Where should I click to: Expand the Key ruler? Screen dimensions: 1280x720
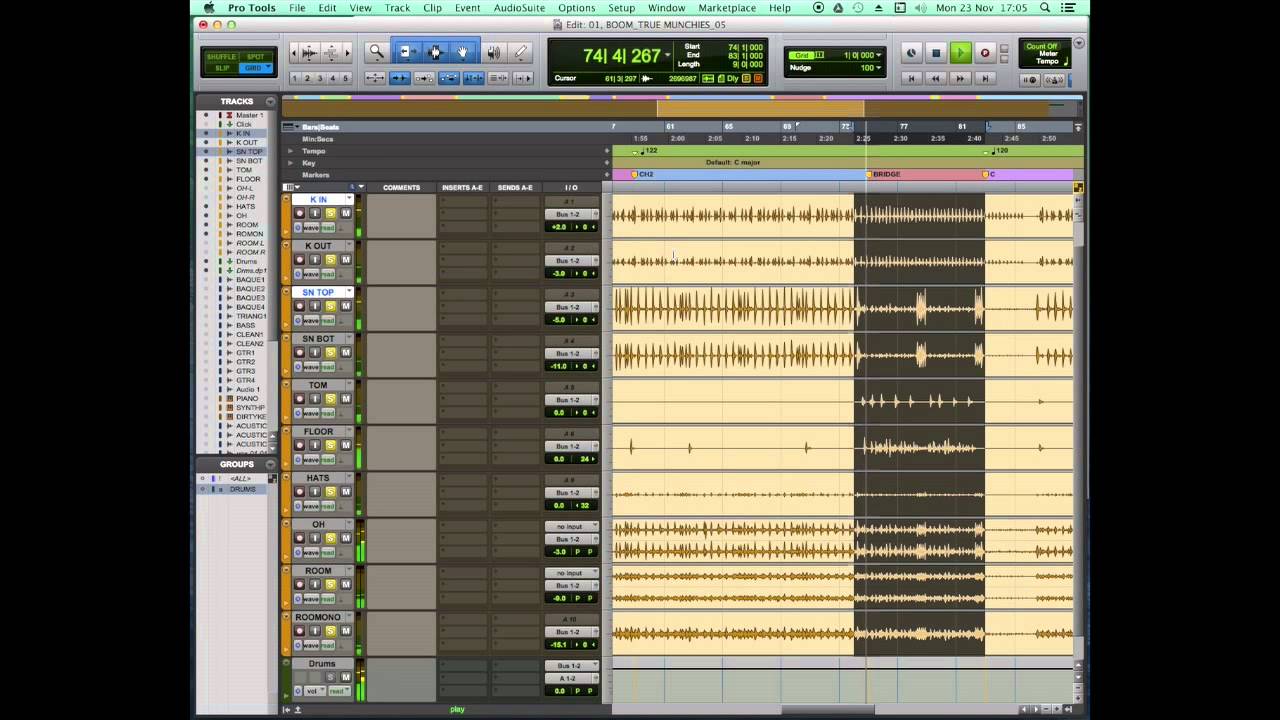[x=291, y=163]
